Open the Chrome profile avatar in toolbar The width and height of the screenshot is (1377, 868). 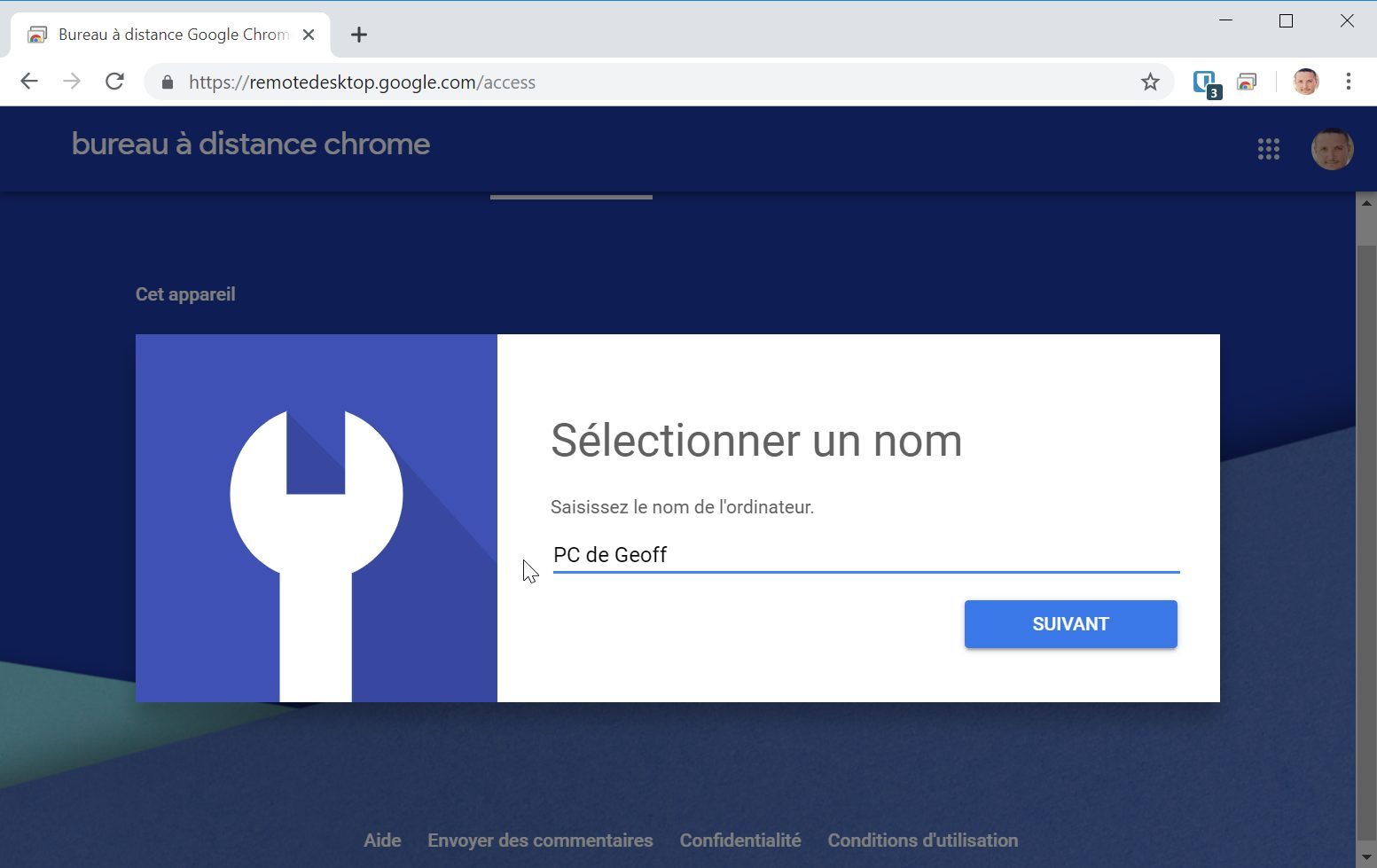click(x=1306, y=82)
